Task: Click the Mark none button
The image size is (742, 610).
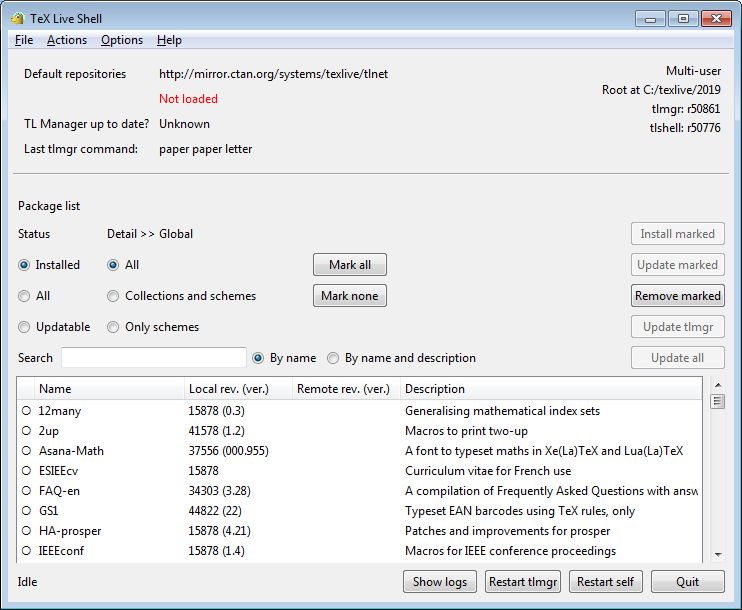Action: click(x=350, y=296)
